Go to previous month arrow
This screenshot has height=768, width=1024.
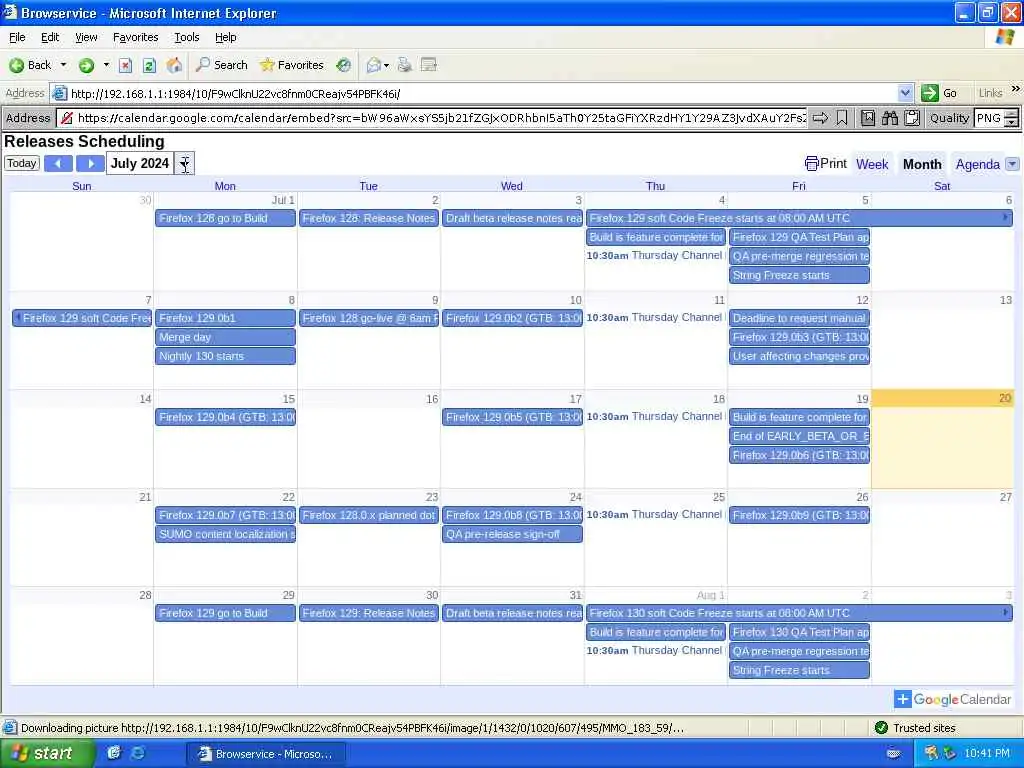(58, 163)
